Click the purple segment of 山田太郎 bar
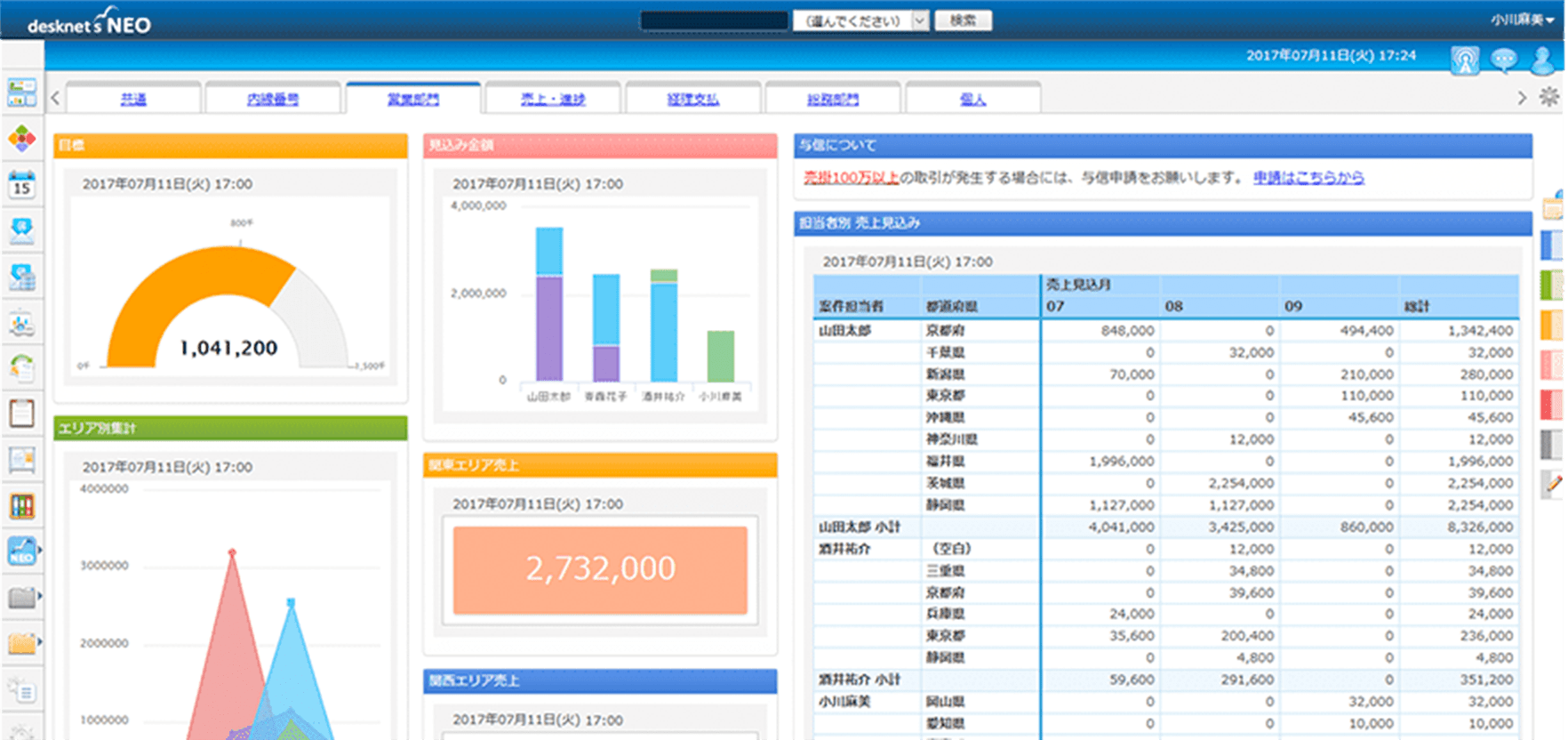The image size is (1568, 740). [x=549, y=328]
